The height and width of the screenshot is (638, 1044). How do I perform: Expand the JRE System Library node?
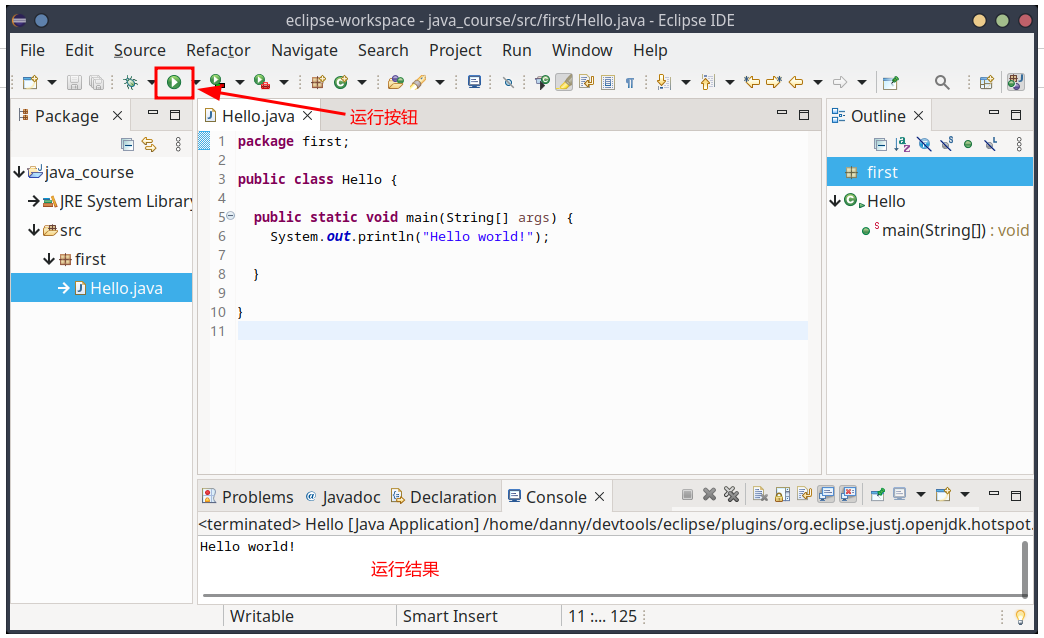point(33,201)
